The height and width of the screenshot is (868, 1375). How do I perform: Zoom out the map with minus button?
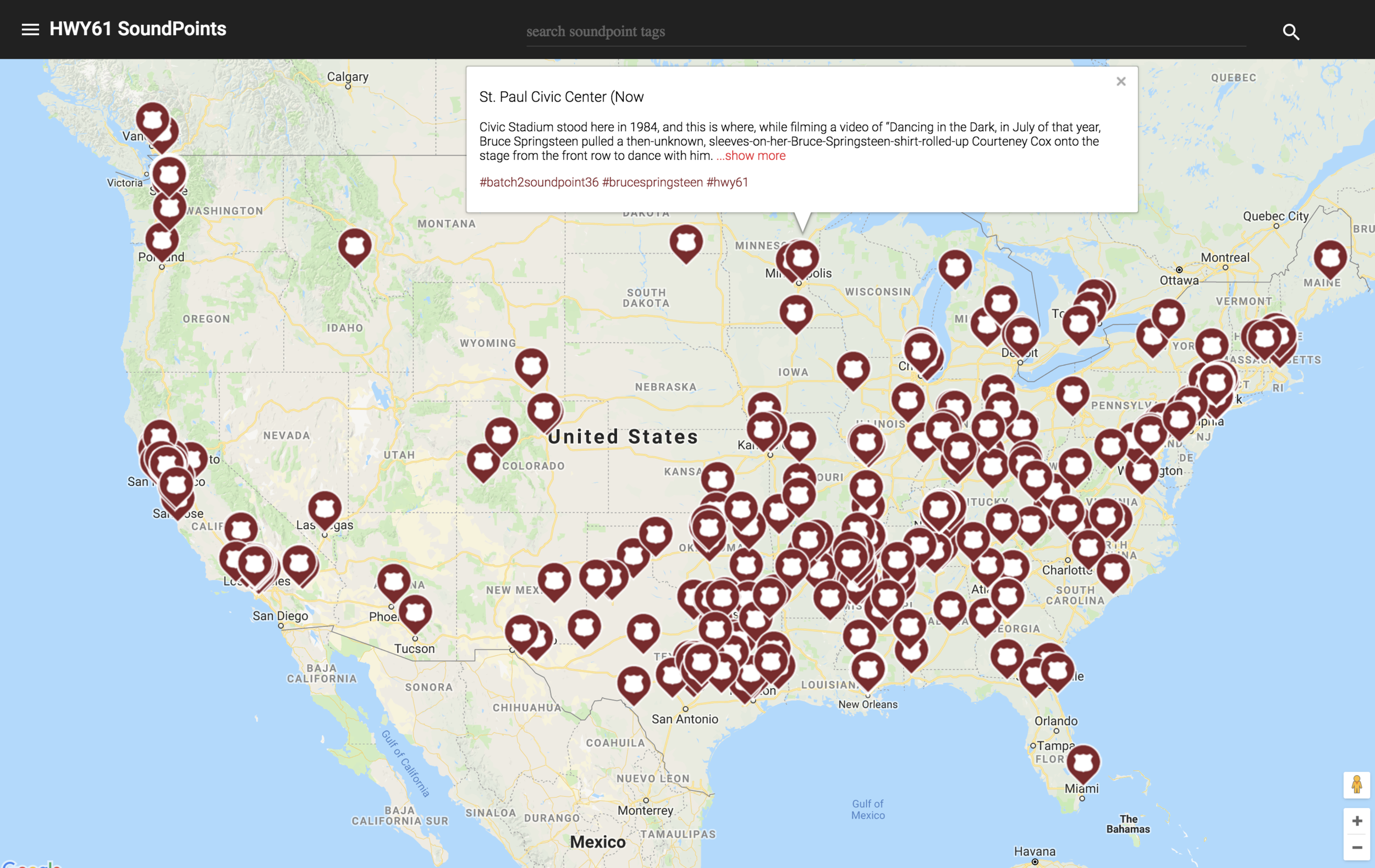click(x=1357, y=848)
